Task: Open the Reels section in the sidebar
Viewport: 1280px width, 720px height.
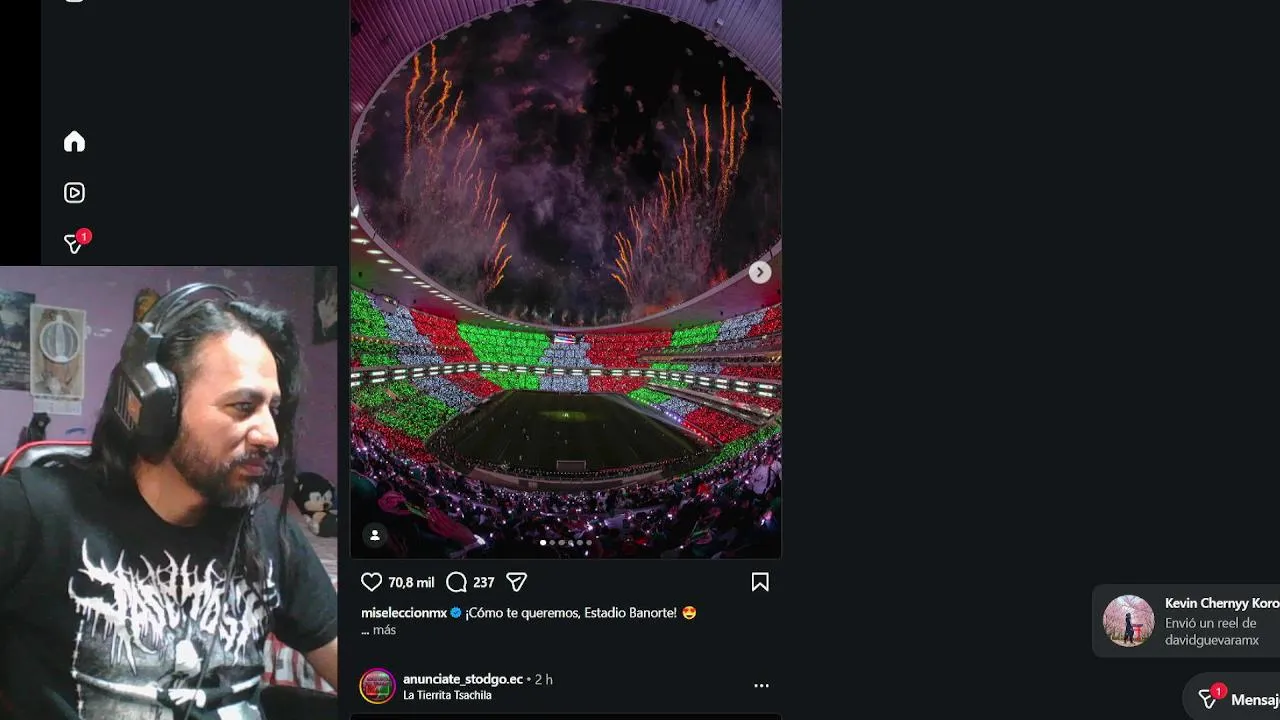Action: [x=74, y=193]
